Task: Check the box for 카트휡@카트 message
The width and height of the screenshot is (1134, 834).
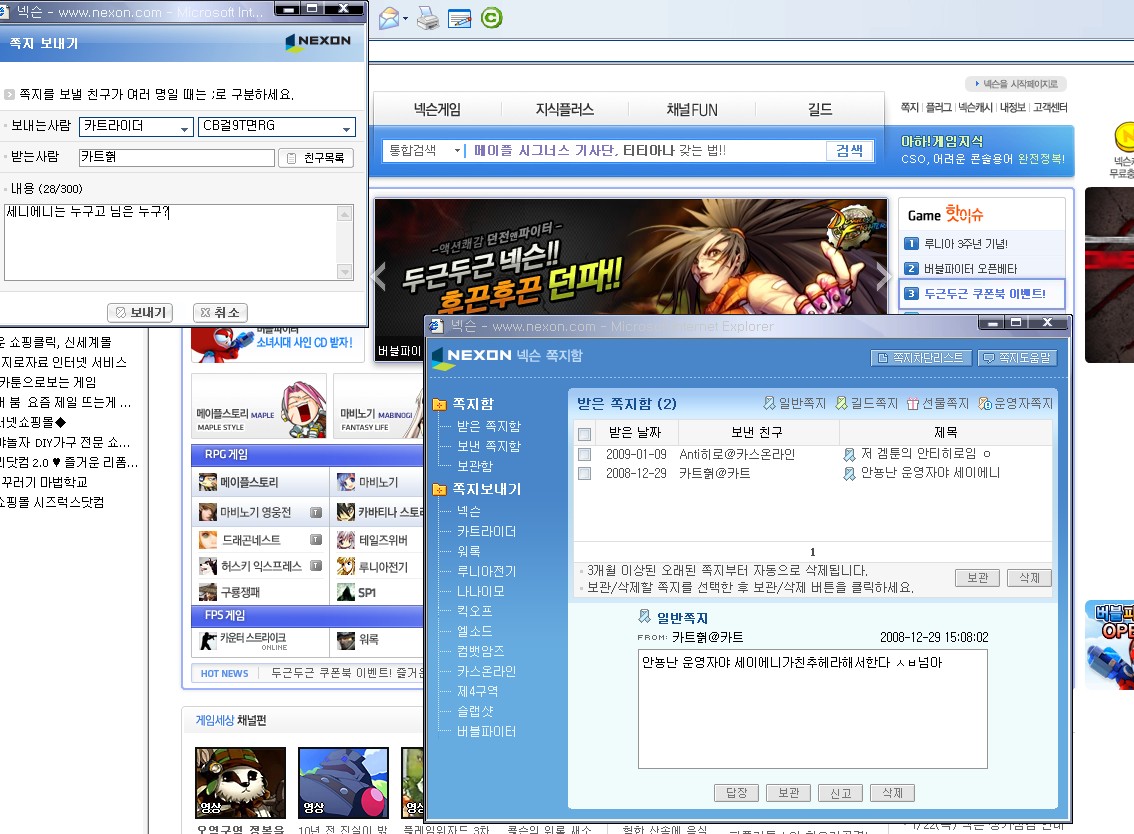Action: (x=585, y=474)
